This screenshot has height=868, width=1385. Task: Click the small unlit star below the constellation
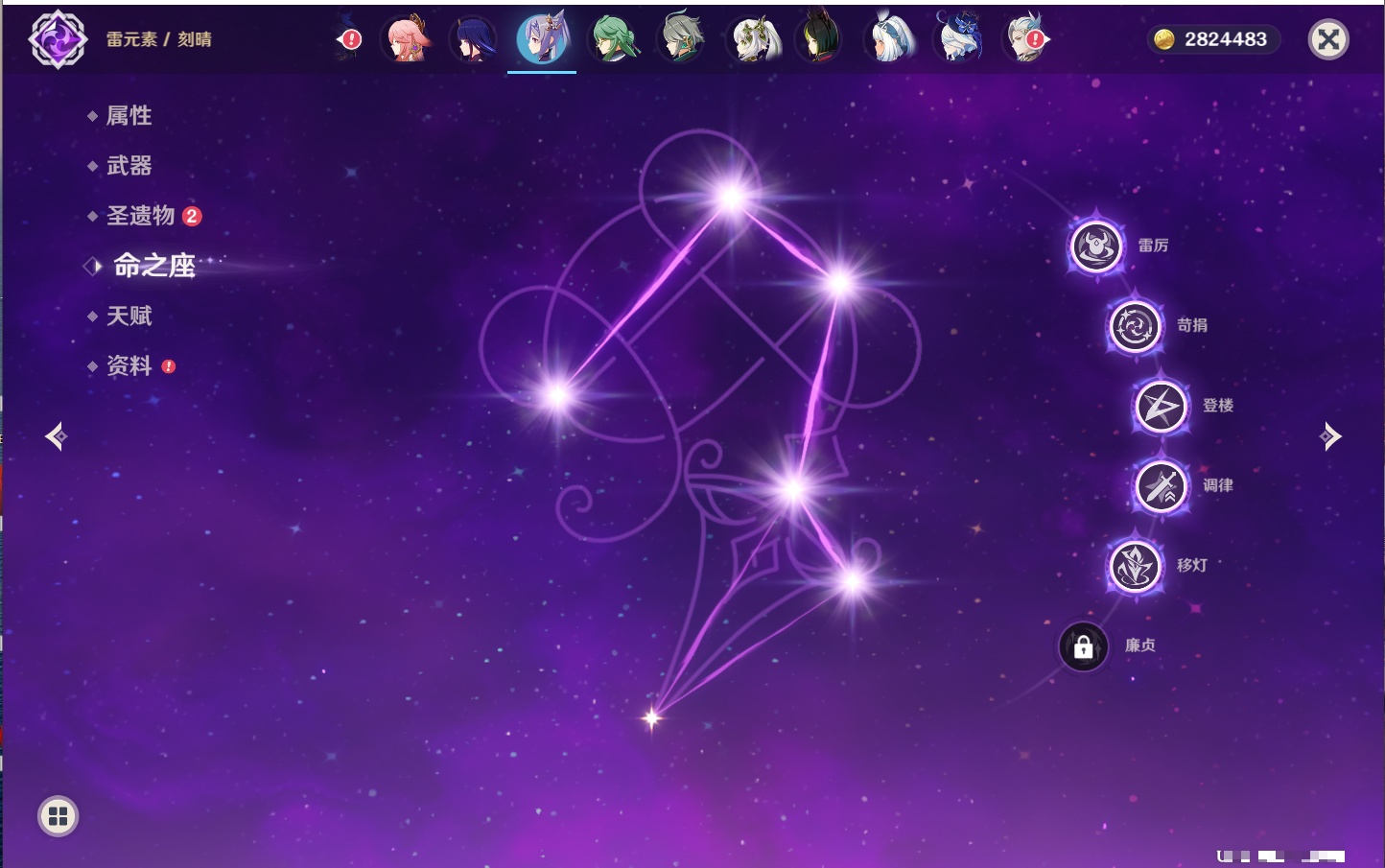(x=652, y=717)
